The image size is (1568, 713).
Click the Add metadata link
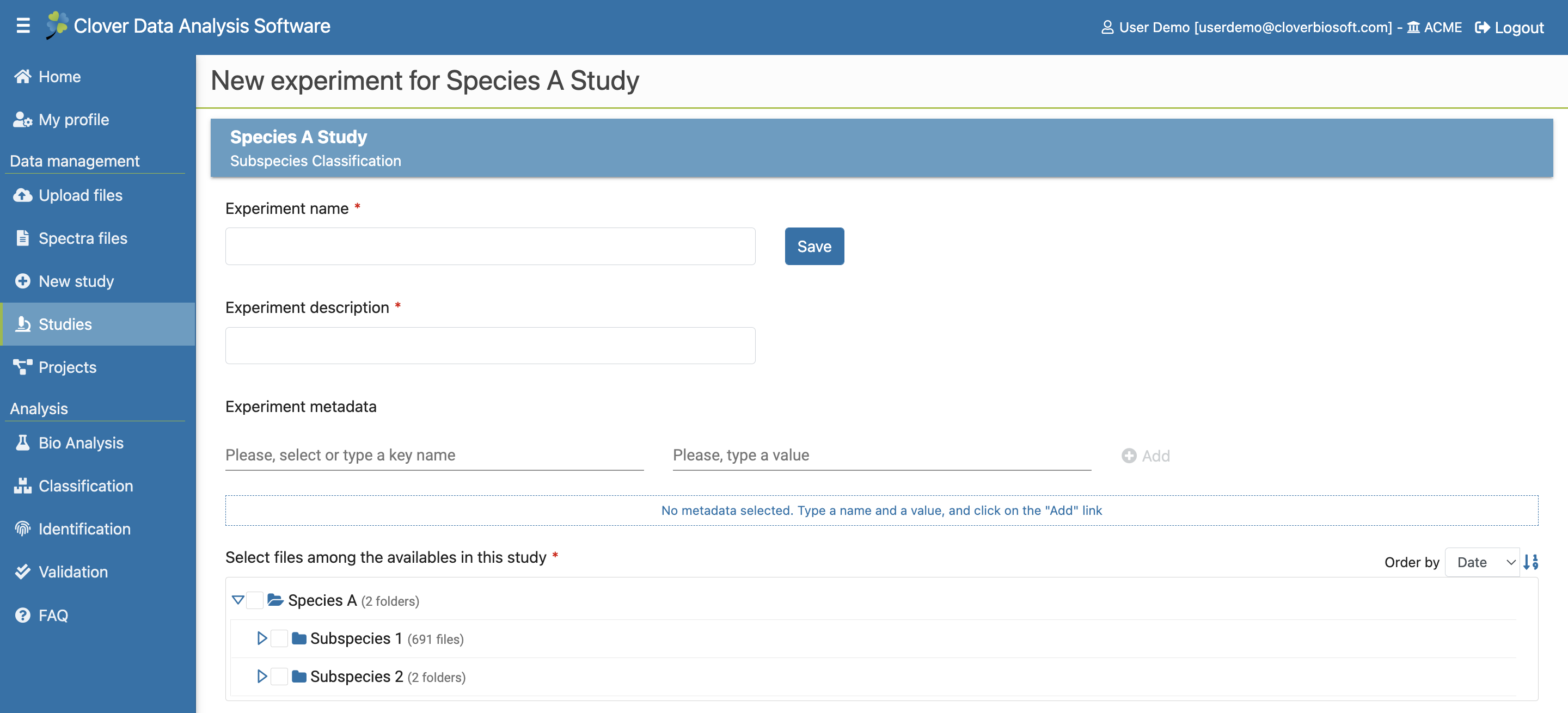[1146, 456]
